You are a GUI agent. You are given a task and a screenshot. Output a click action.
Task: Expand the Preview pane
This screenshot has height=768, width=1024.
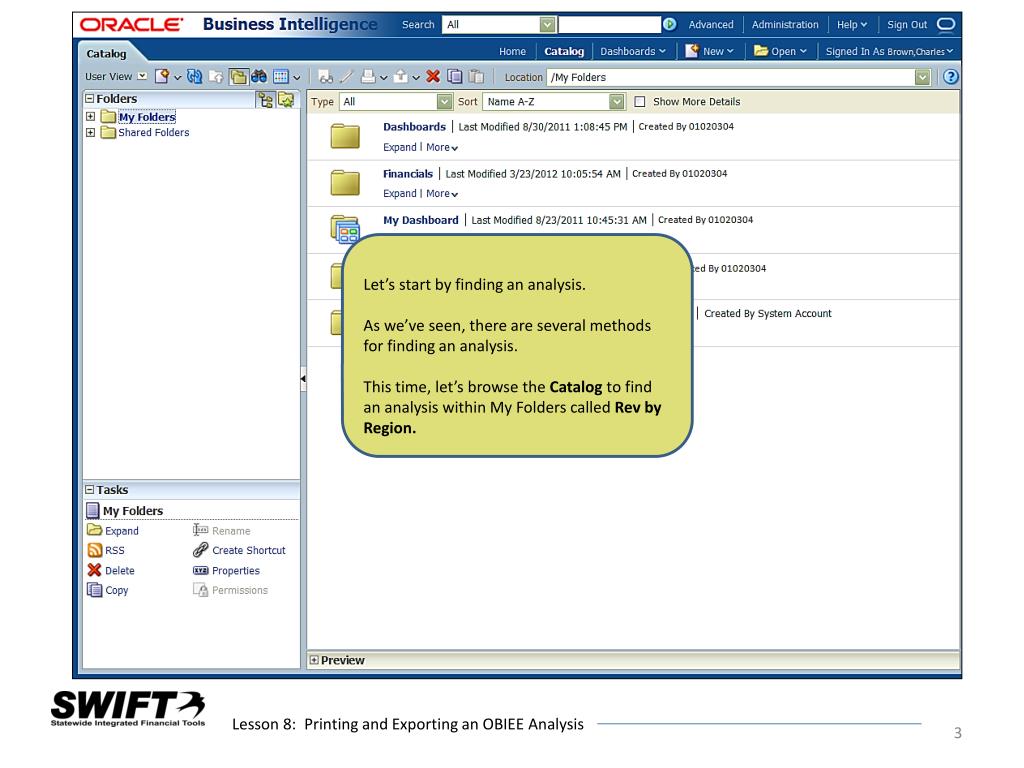(x=314, y=660)
